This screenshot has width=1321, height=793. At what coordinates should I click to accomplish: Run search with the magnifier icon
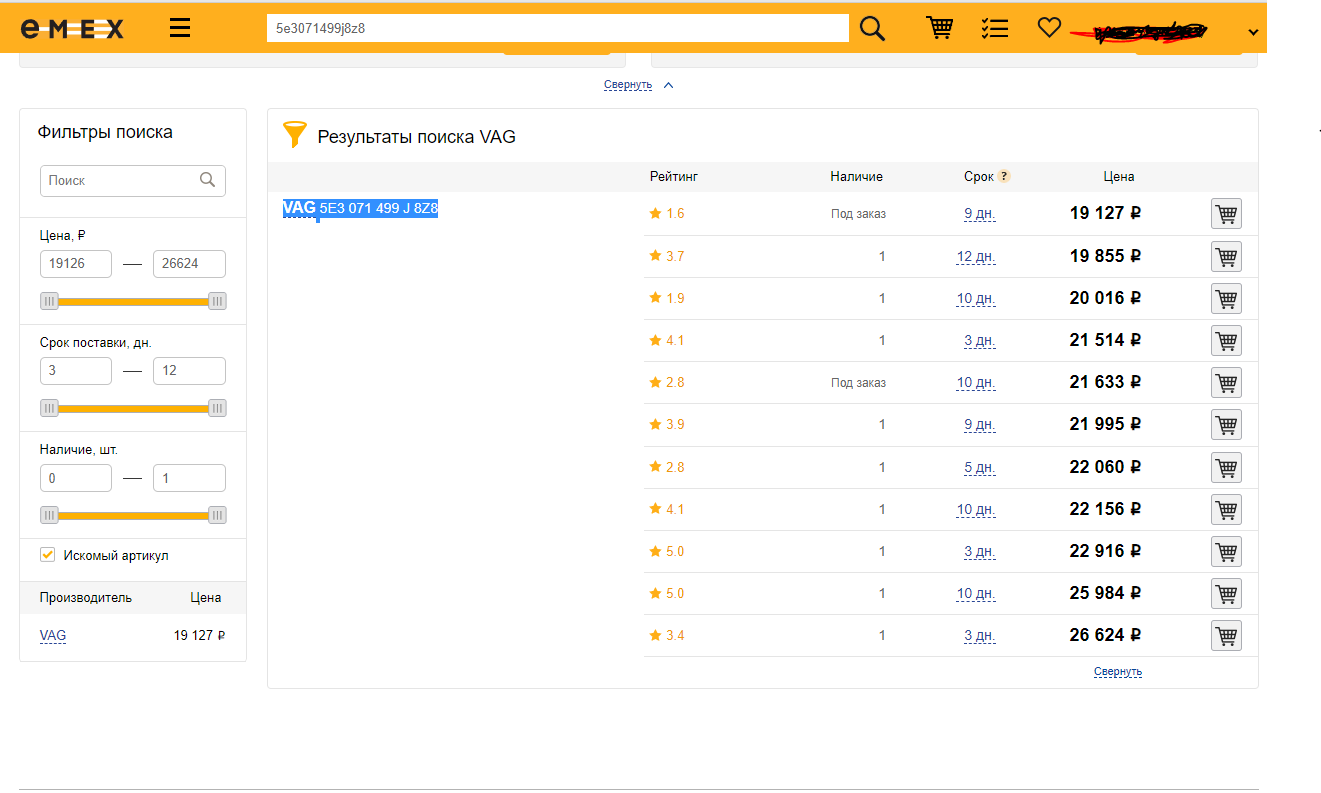(x=873, y=28)
